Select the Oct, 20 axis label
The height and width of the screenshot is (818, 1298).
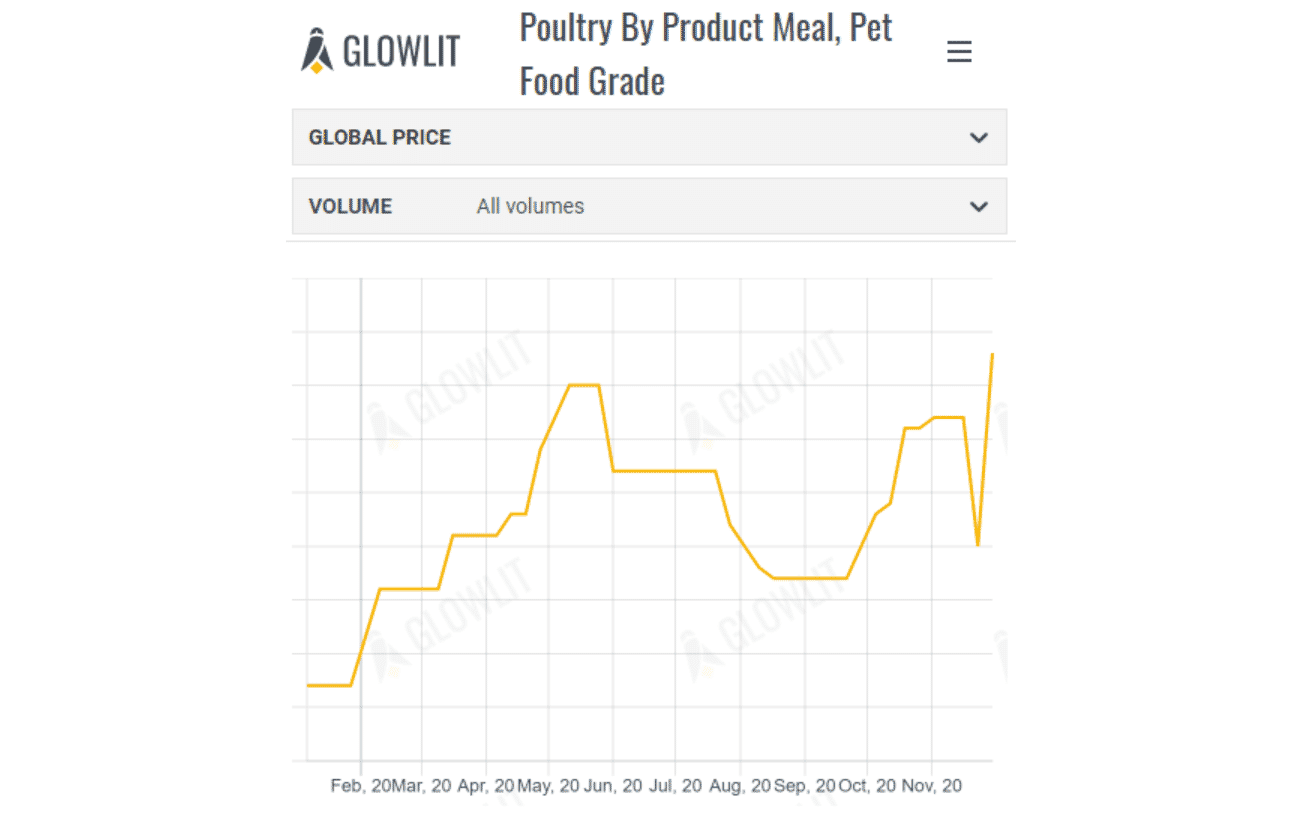click(867, 786)
